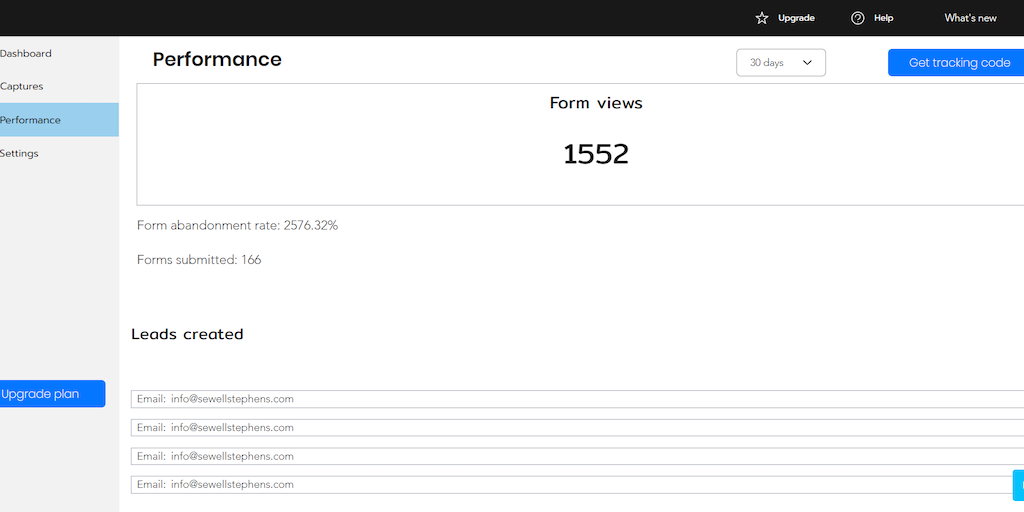
Task: Open the Help text link
Action: click(x=883, y=18)
